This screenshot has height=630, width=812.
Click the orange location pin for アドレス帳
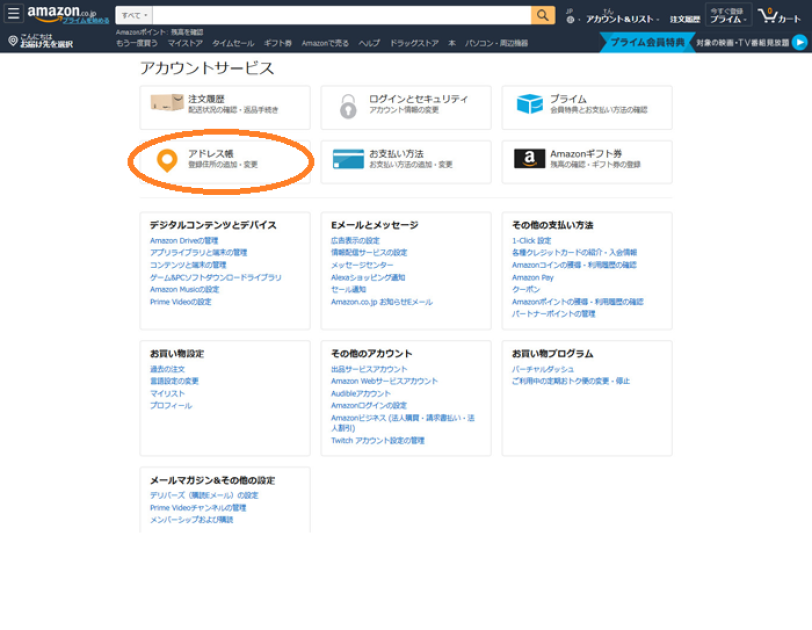[x=168, y=159]
